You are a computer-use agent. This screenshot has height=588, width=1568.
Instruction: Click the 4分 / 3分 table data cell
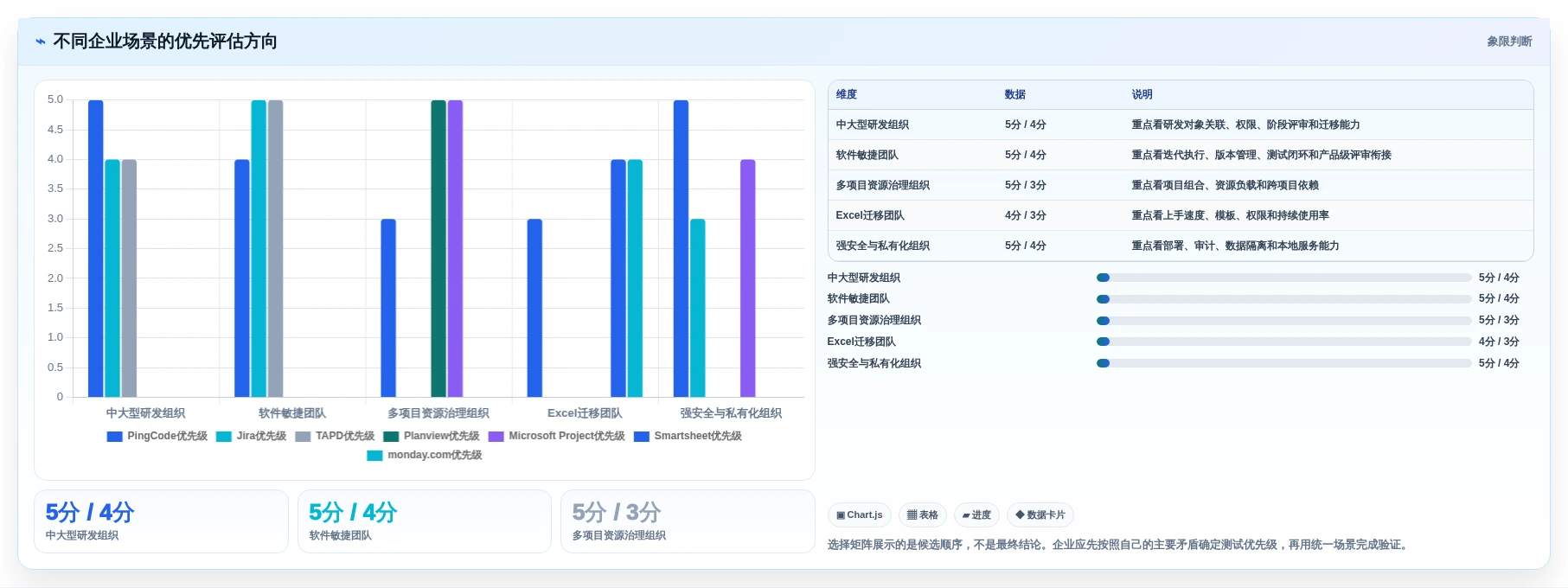(1026, 216)
